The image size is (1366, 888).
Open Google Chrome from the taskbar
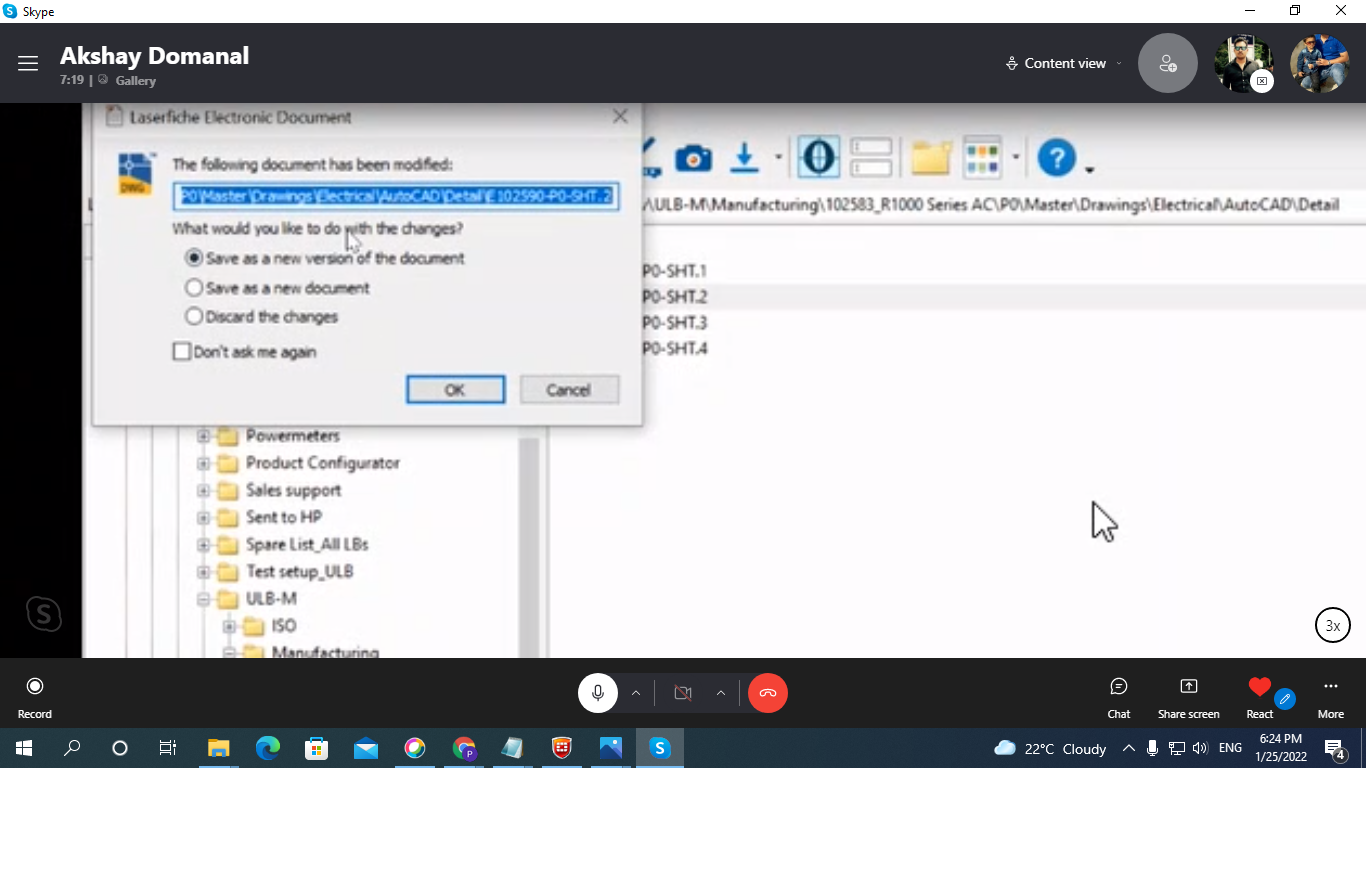[x=464, y=748]
